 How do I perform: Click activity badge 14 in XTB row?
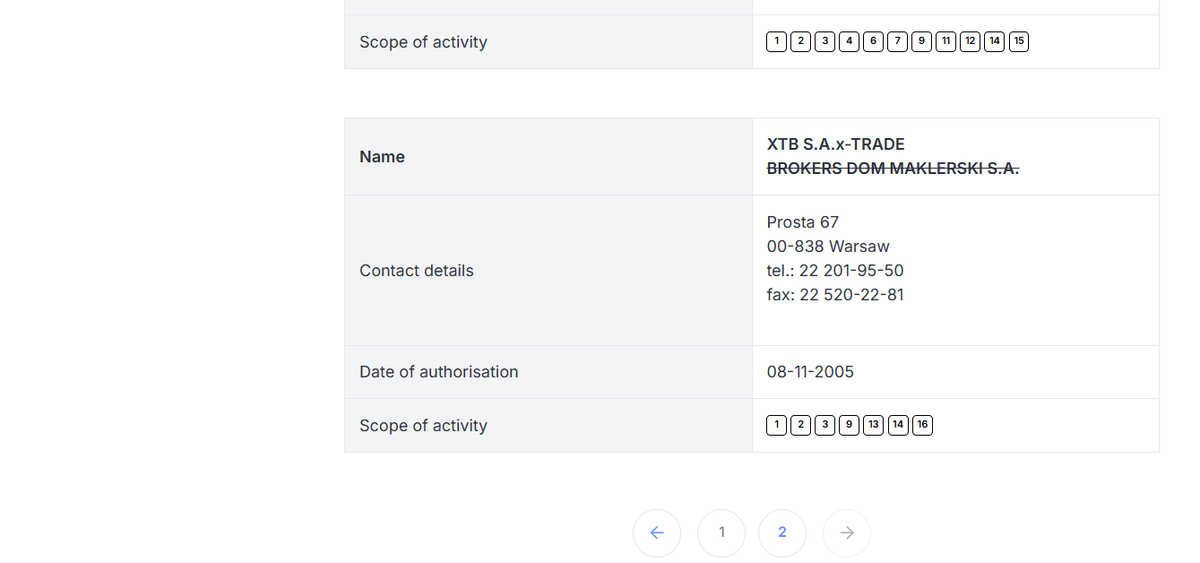coord(898,425)
